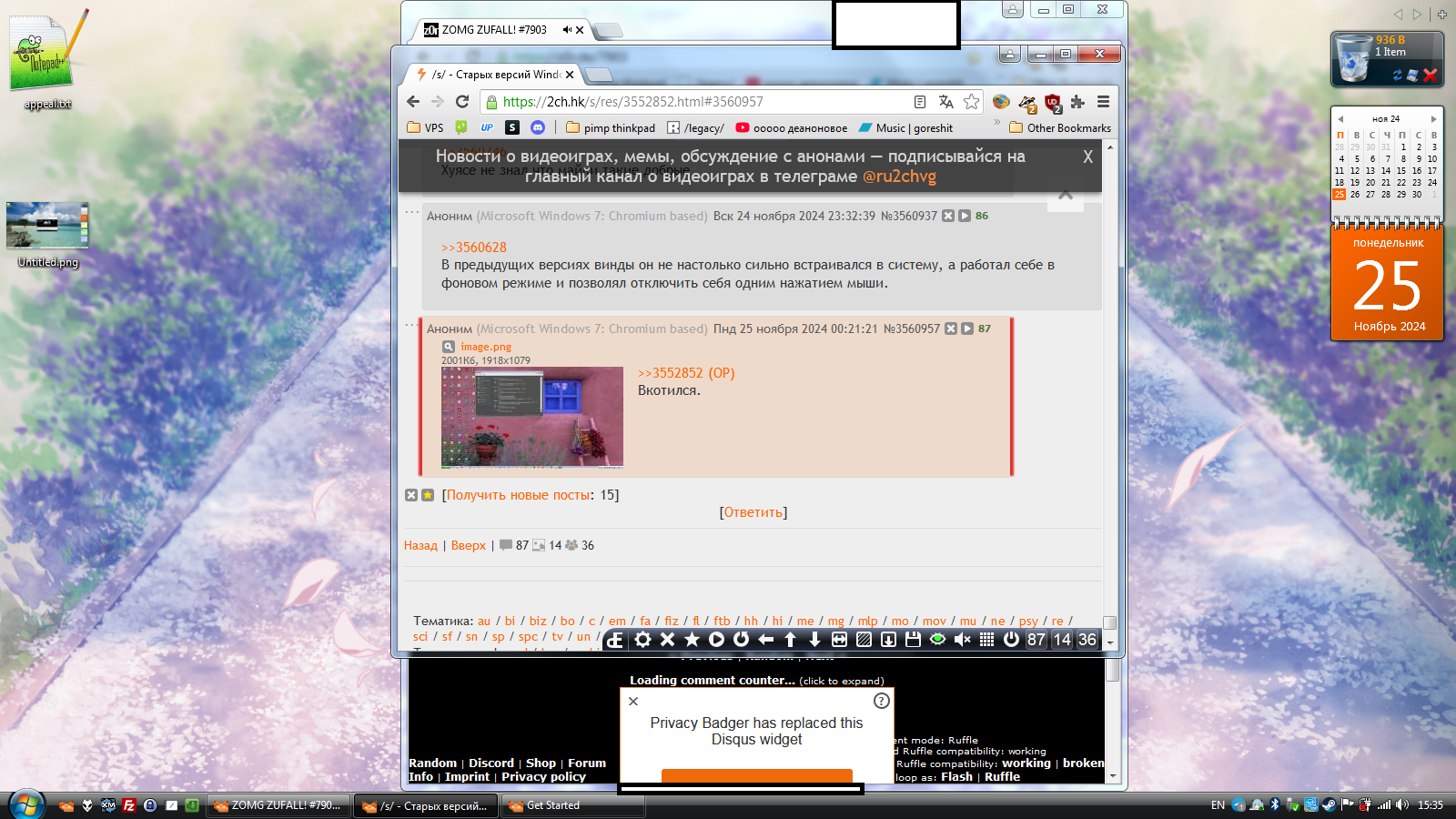Preload images icon in Dollchan panel
Viewport: 1456px width, 819px height.
(888, 640)
